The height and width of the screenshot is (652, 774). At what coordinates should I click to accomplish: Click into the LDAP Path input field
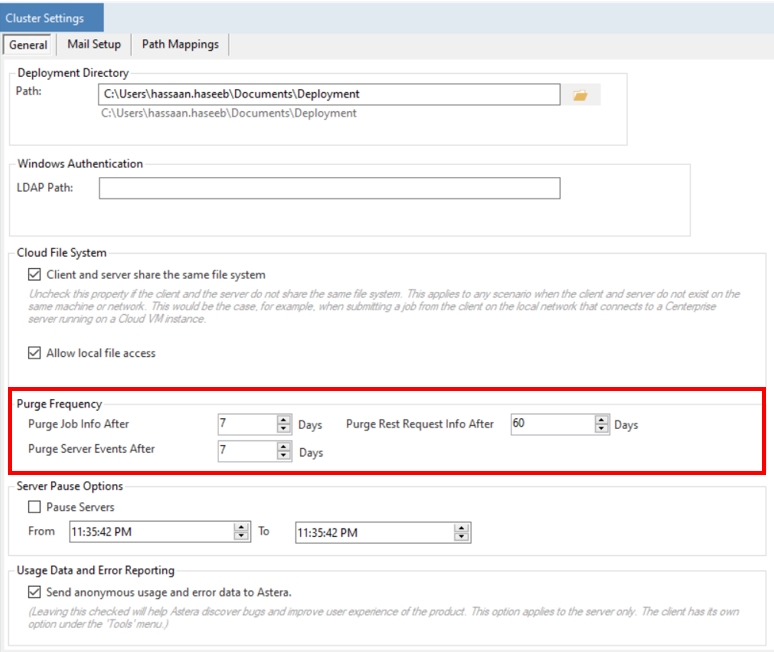coord(328,188)
